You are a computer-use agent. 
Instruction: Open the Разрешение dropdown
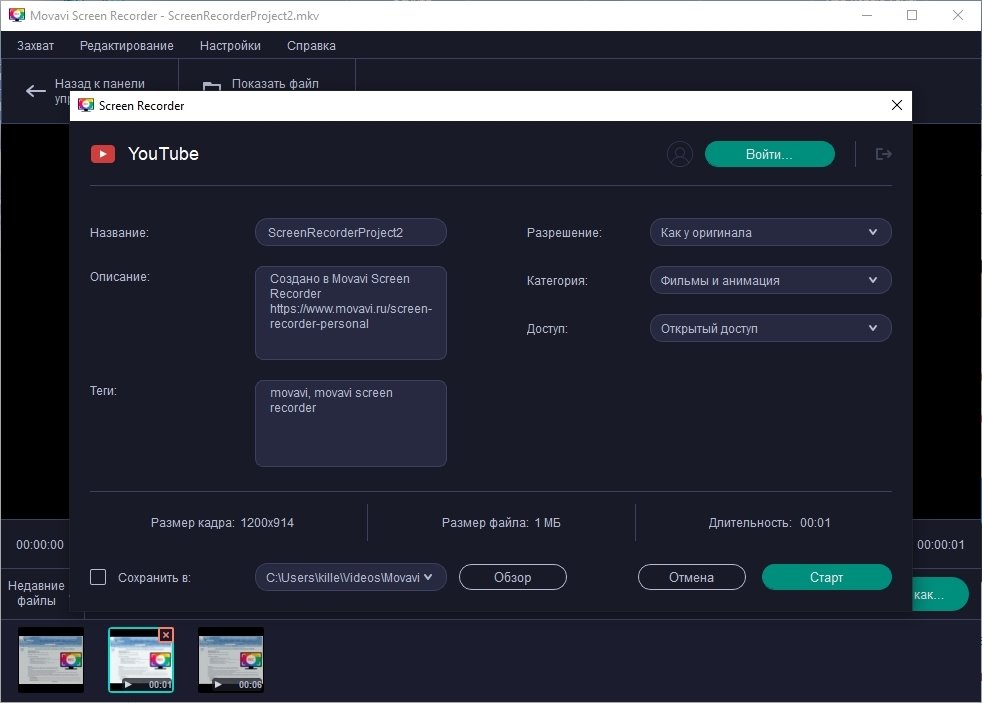769,233
